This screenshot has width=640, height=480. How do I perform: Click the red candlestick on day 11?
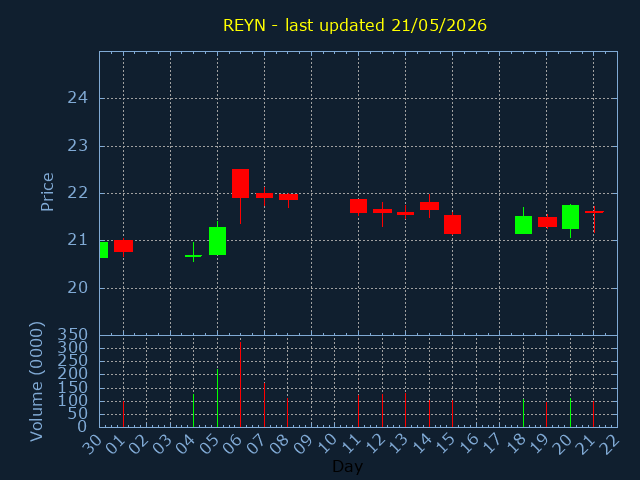pyautogui.click(x=358, y=206)
